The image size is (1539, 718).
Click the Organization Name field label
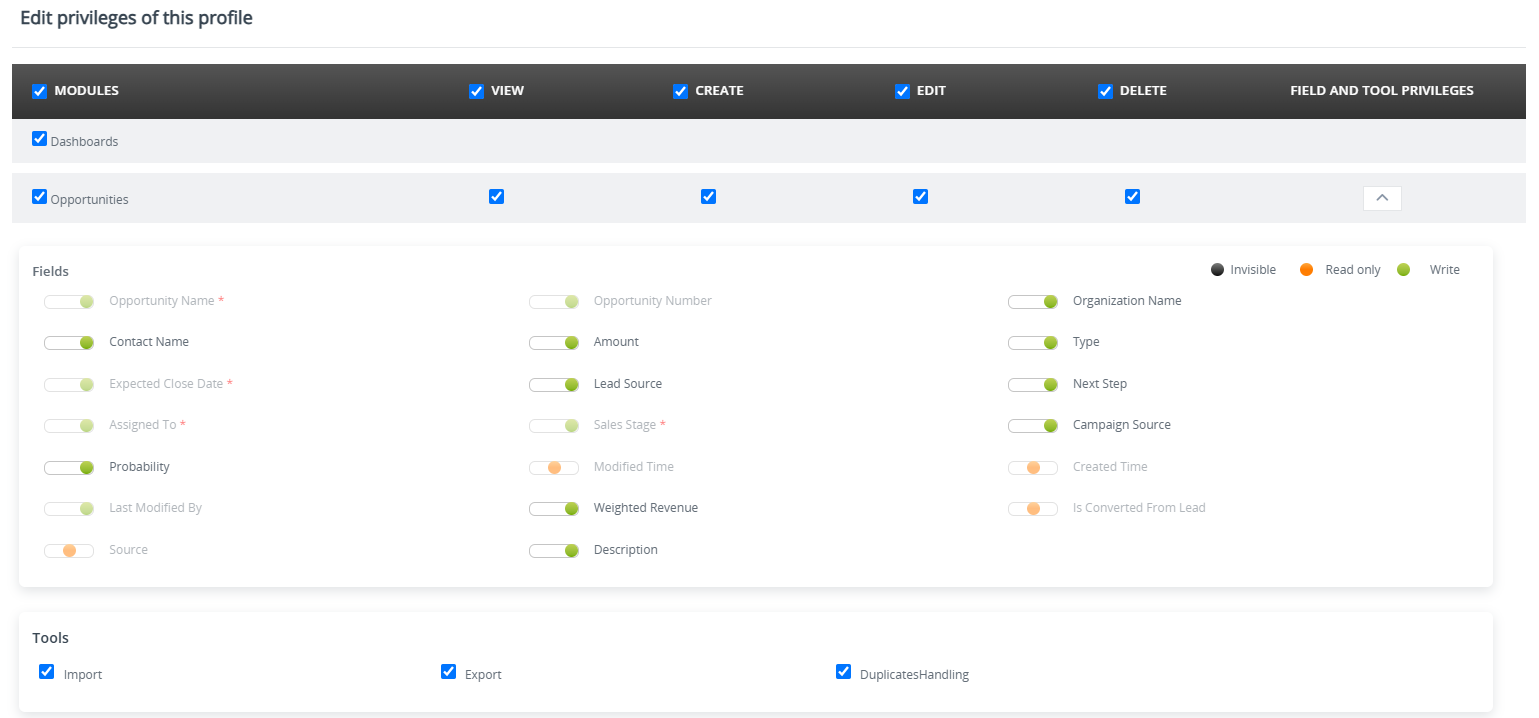(1127, 301)
